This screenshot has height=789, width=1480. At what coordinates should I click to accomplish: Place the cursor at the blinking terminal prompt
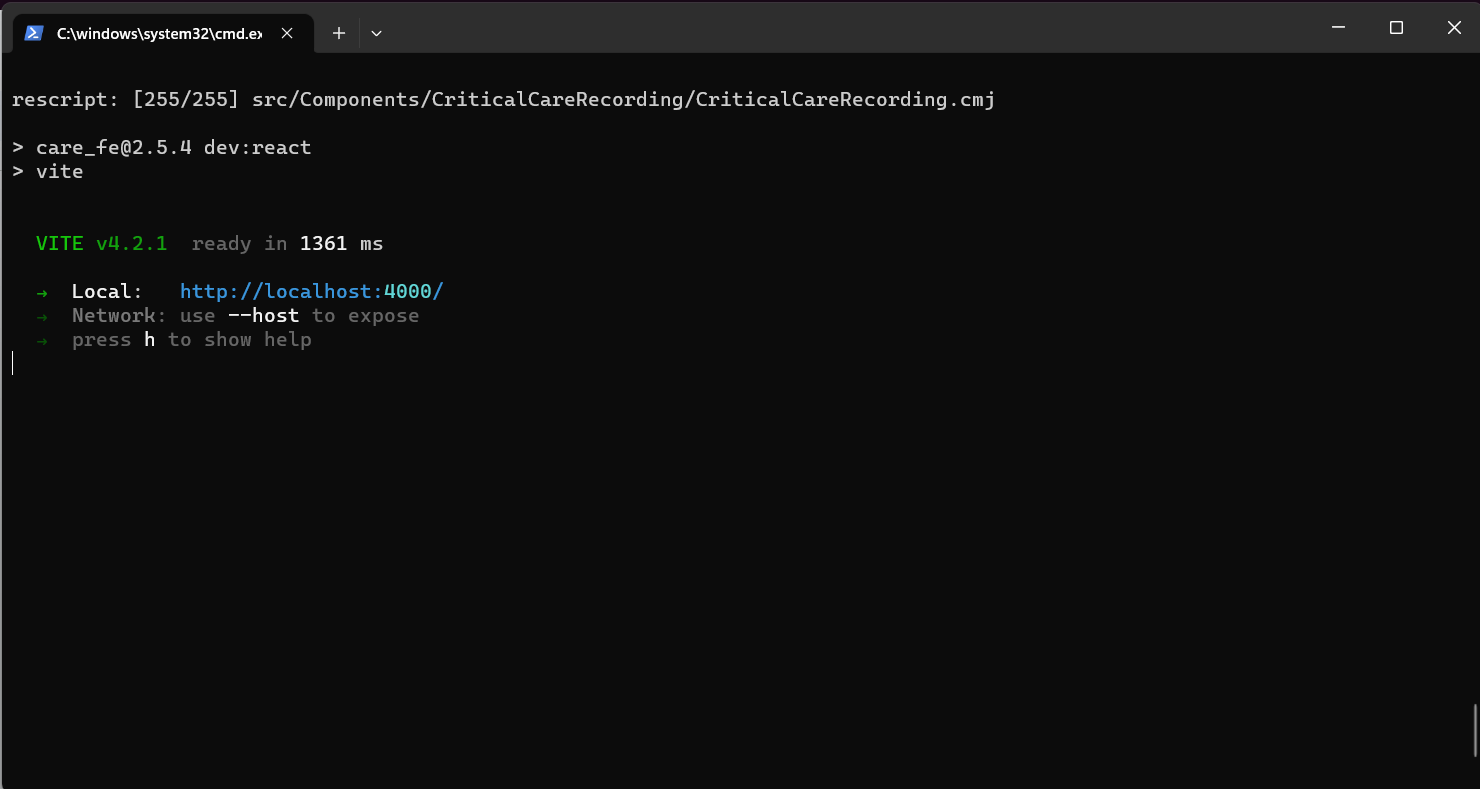(x=13, y=362)
